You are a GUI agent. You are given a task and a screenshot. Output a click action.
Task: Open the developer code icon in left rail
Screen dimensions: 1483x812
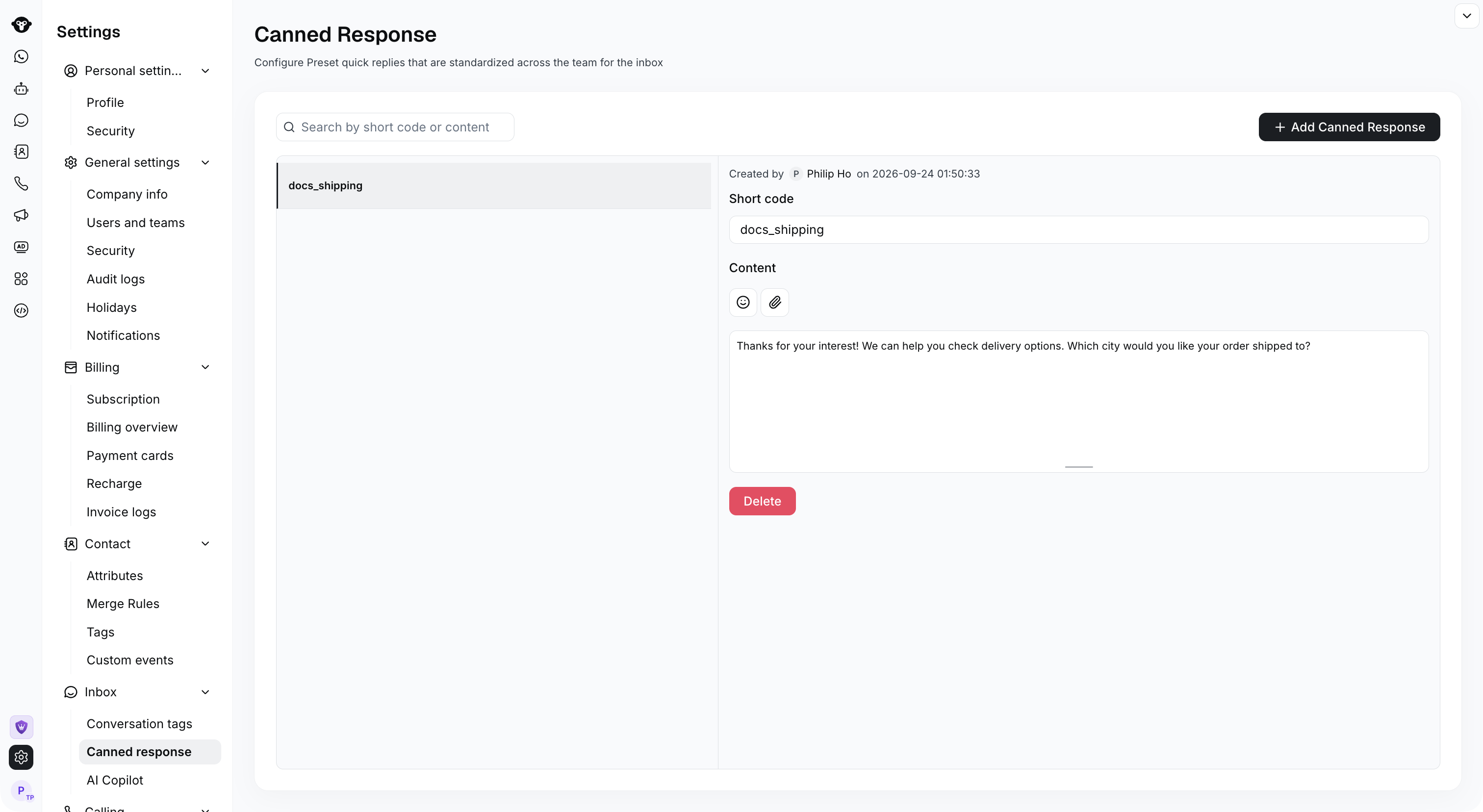pyautogui.click(x=21, y=311)
